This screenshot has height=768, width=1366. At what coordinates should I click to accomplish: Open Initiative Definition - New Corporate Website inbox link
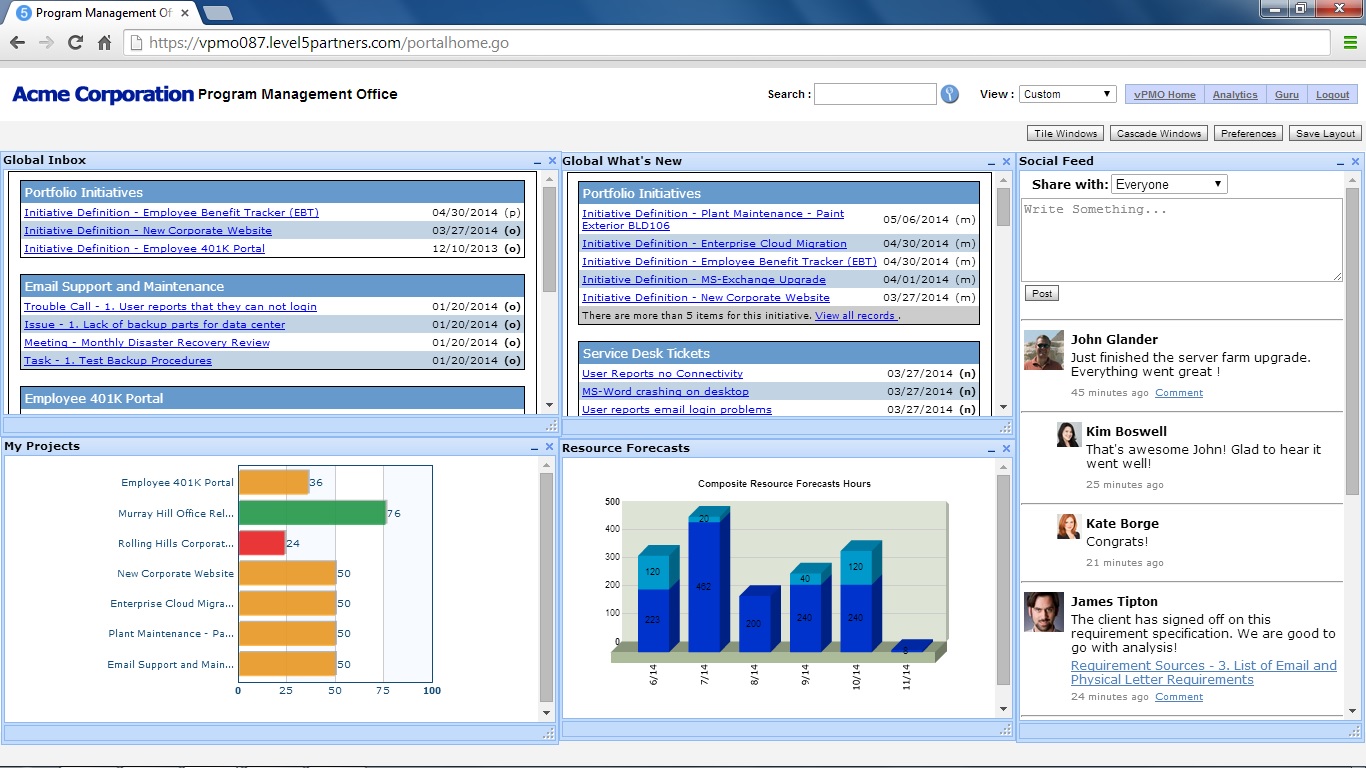click(x=148, y=231)
